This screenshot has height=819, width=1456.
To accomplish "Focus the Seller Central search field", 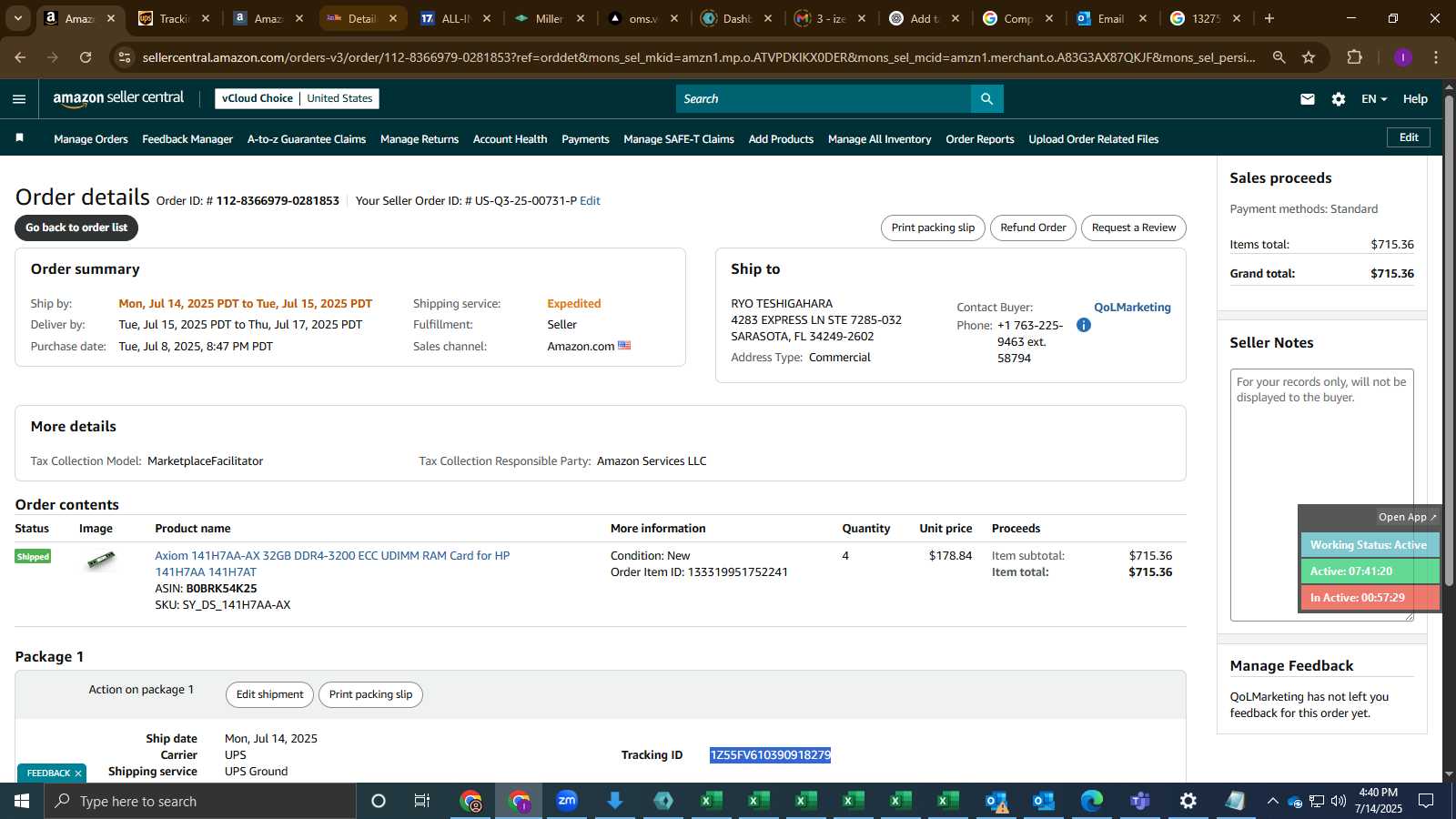I will coord(824,98).
